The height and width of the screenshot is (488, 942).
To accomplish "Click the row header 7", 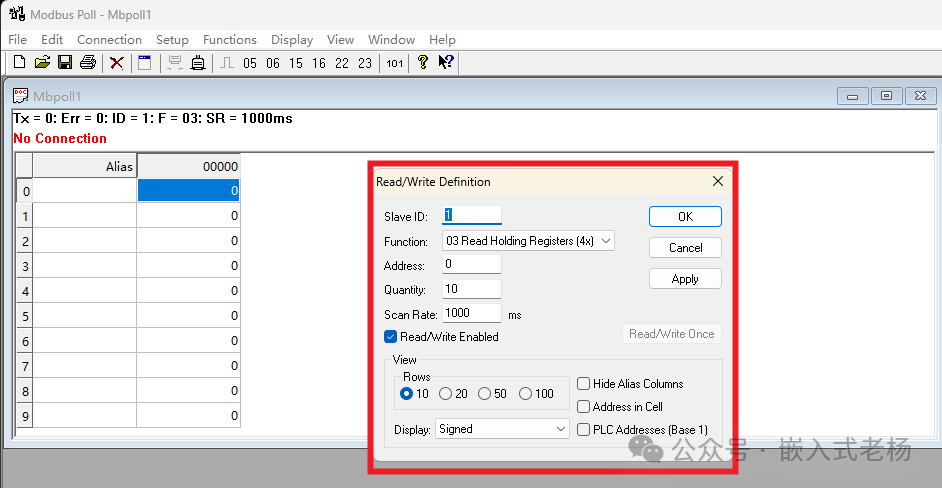I will [x=24, y=365].
